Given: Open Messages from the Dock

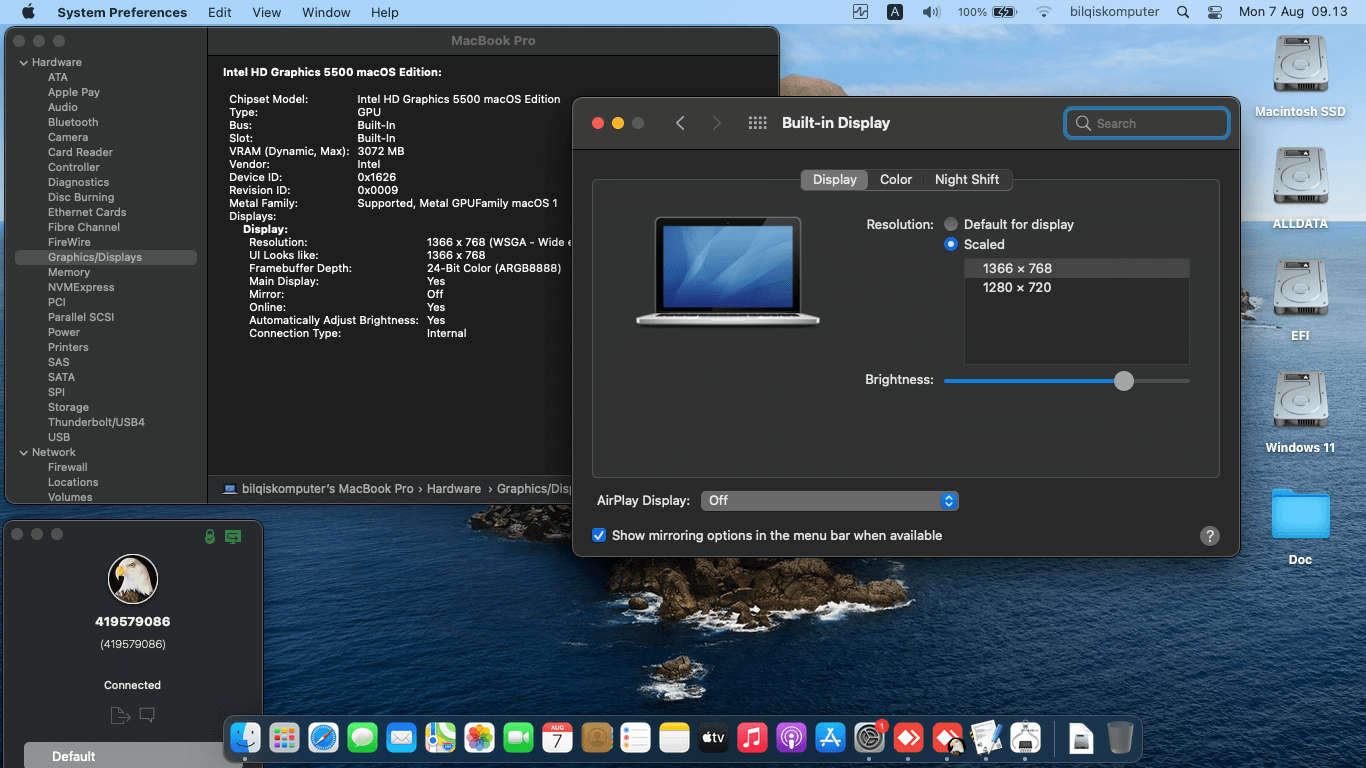Looking at the screenshot, I should pyautogui.click(x=363, y=738).
